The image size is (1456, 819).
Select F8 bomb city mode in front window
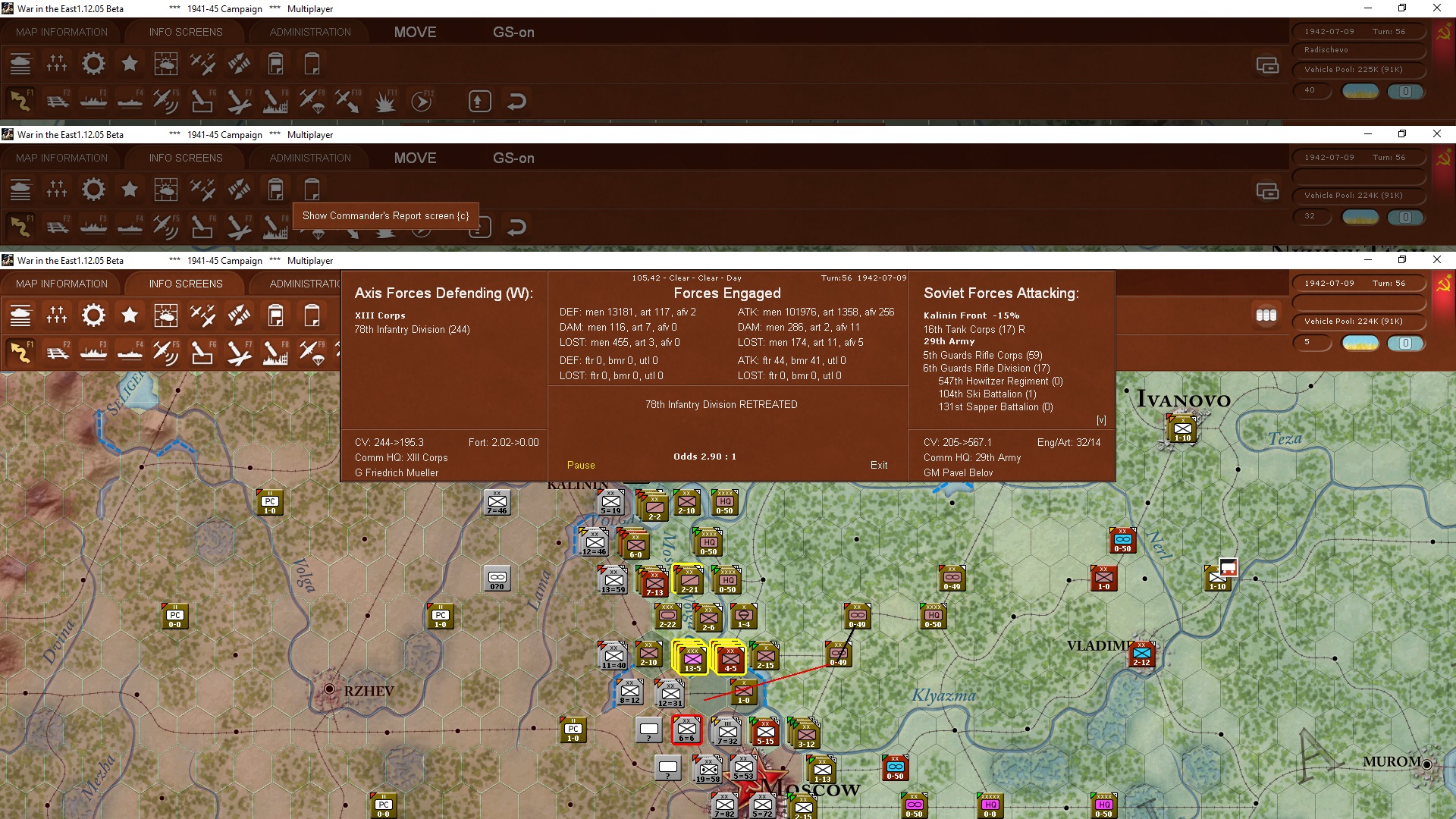275,352
